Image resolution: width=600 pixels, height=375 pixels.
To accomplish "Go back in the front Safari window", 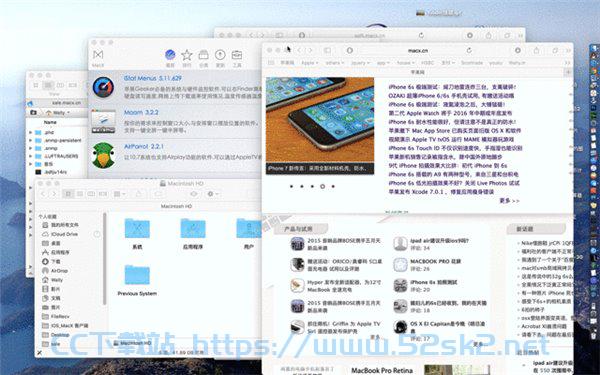I will [299, 51].
